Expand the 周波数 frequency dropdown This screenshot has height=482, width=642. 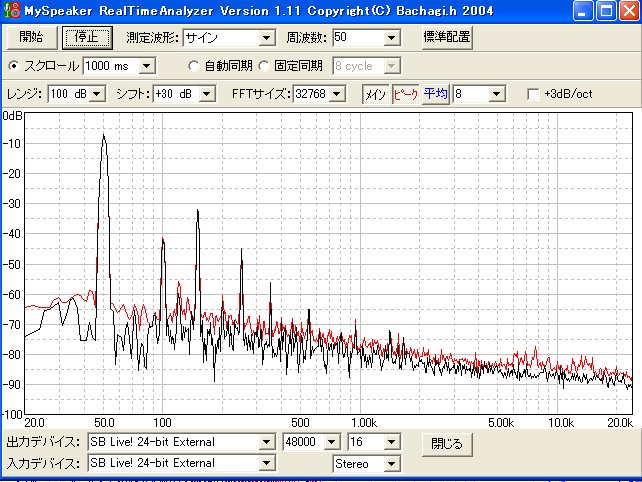pyautogui.click(x=366, y=38)
